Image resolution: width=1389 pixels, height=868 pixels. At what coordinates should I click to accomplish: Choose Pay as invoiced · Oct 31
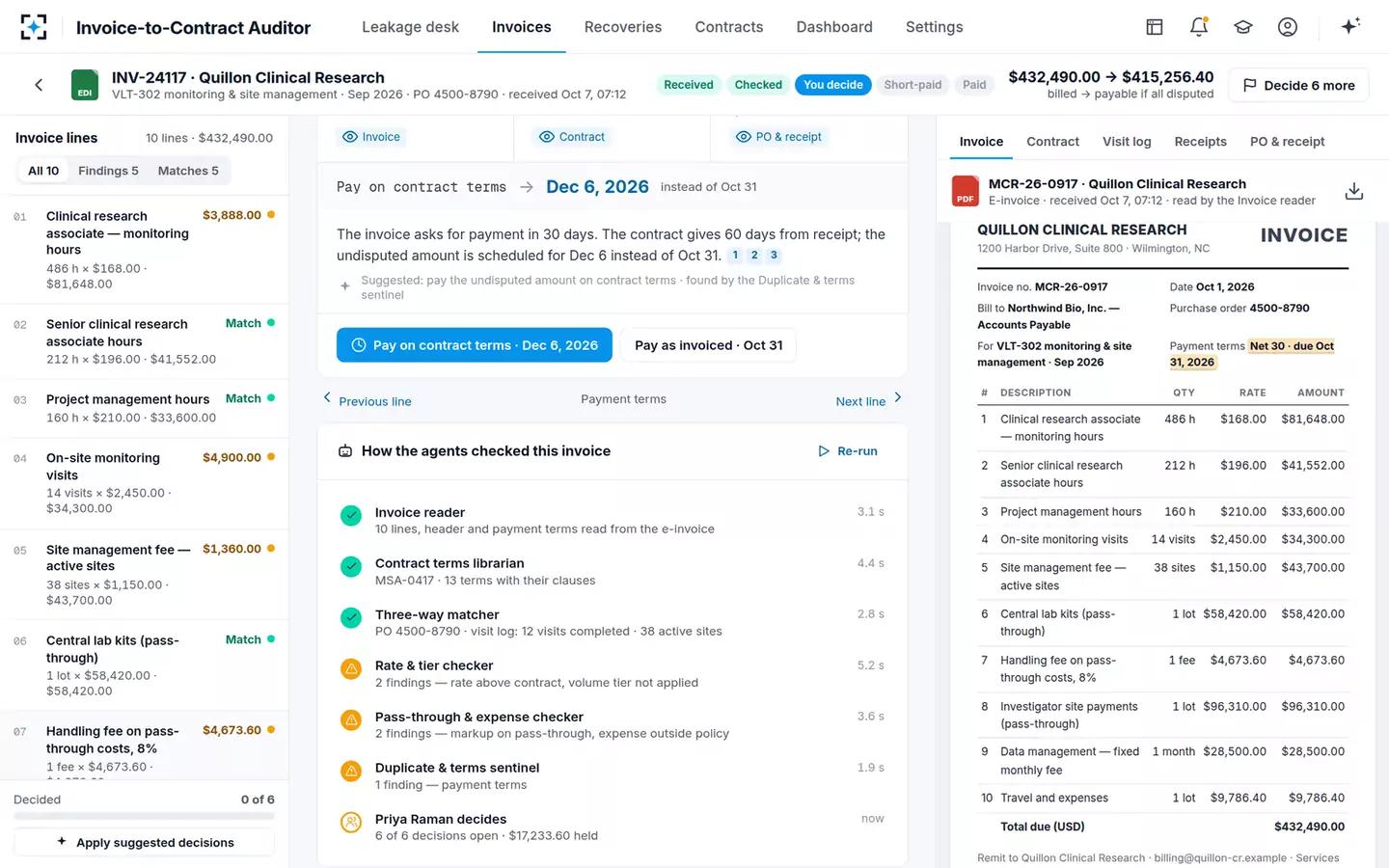(709, 345)
